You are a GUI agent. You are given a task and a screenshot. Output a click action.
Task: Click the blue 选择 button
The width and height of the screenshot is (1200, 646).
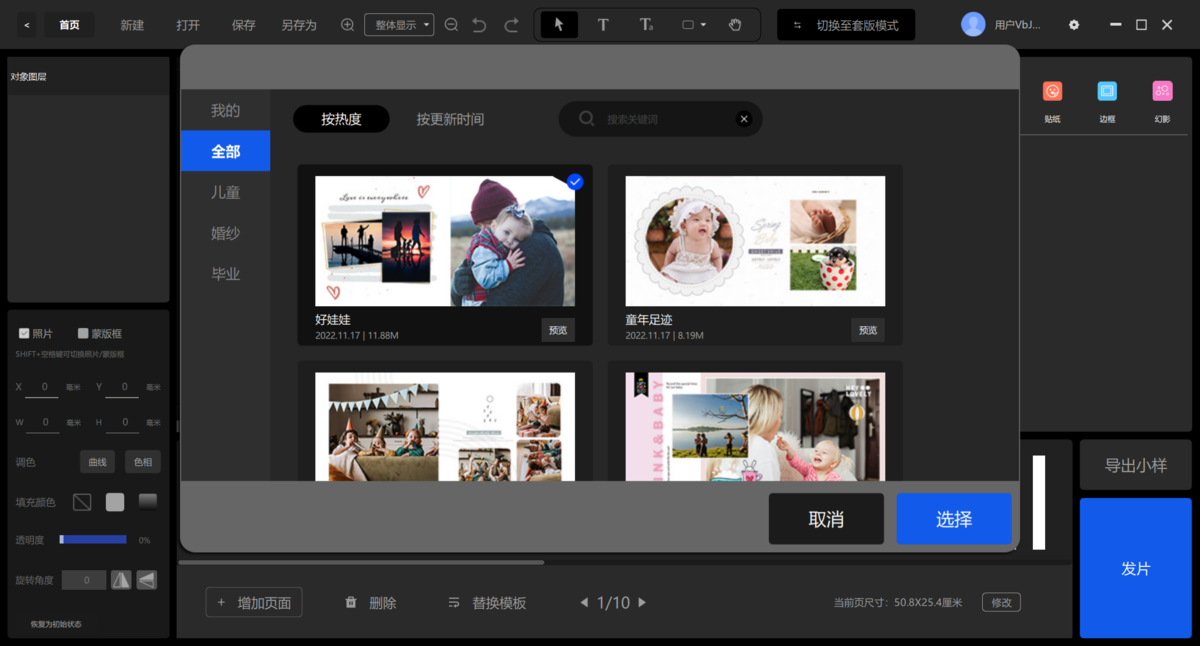coord(954,519)
